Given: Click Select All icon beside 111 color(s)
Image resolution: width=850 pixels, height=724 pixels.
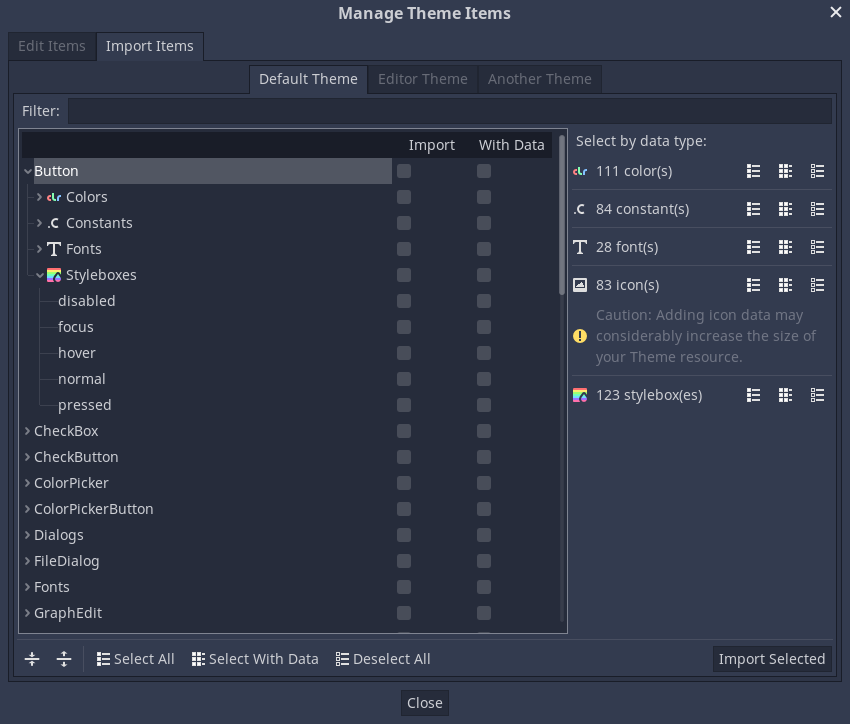Looking at the screenshot, I should [x=753, y=171].
